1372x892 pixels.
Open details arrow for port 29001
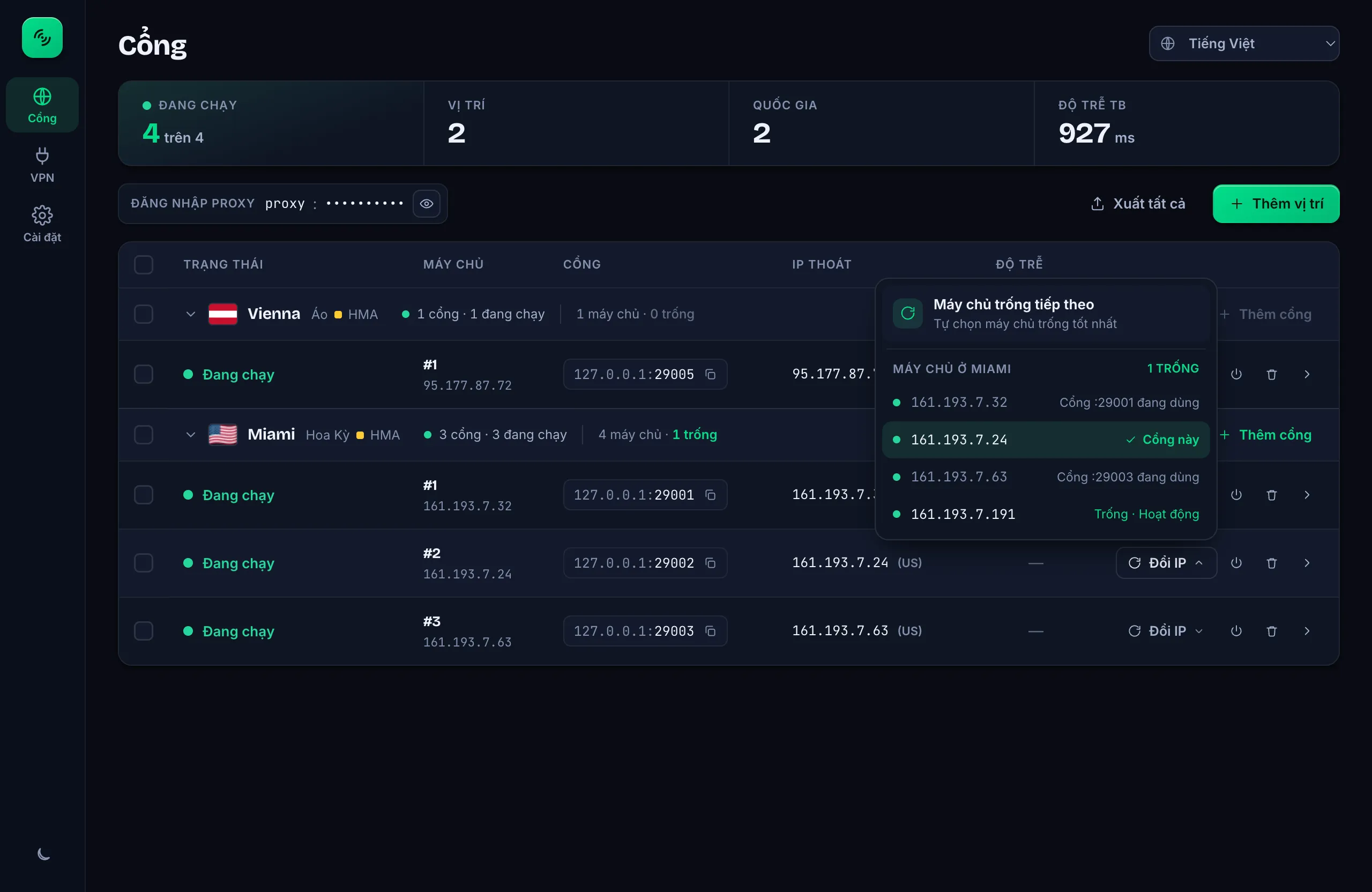tap(1307, 495)
